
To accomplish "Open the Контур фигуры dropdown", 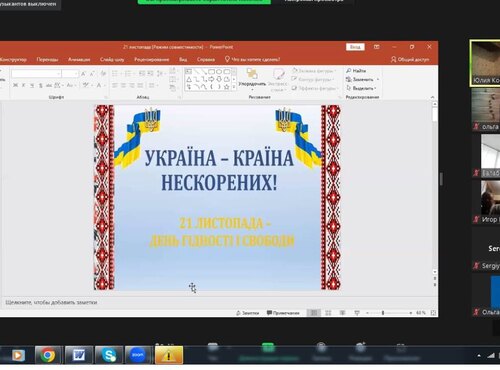I will [x=313, y=79].
